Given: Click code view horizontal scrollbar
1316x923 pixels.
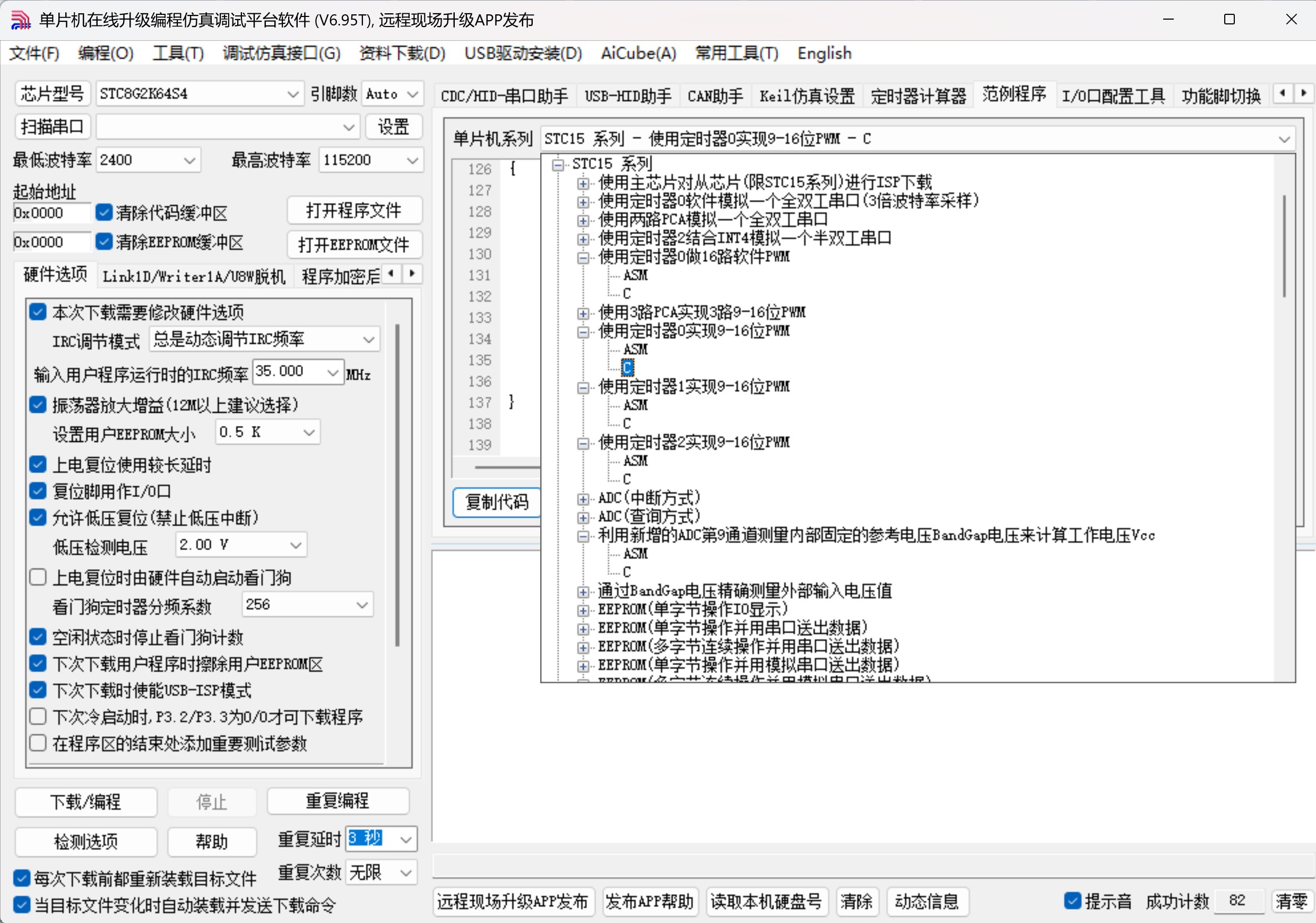Looking at the screenshot, I should (x=506, y=467).
